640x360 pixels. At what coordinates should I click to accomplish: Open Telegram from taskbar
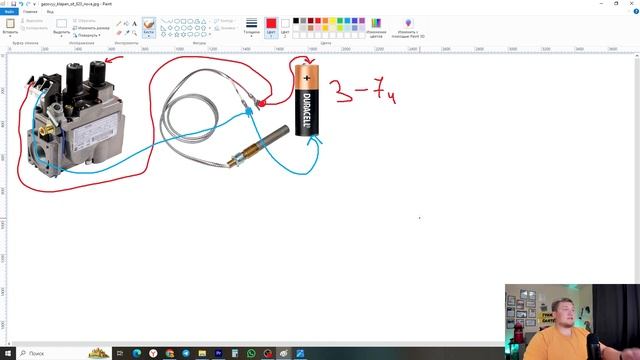(186, 353)
